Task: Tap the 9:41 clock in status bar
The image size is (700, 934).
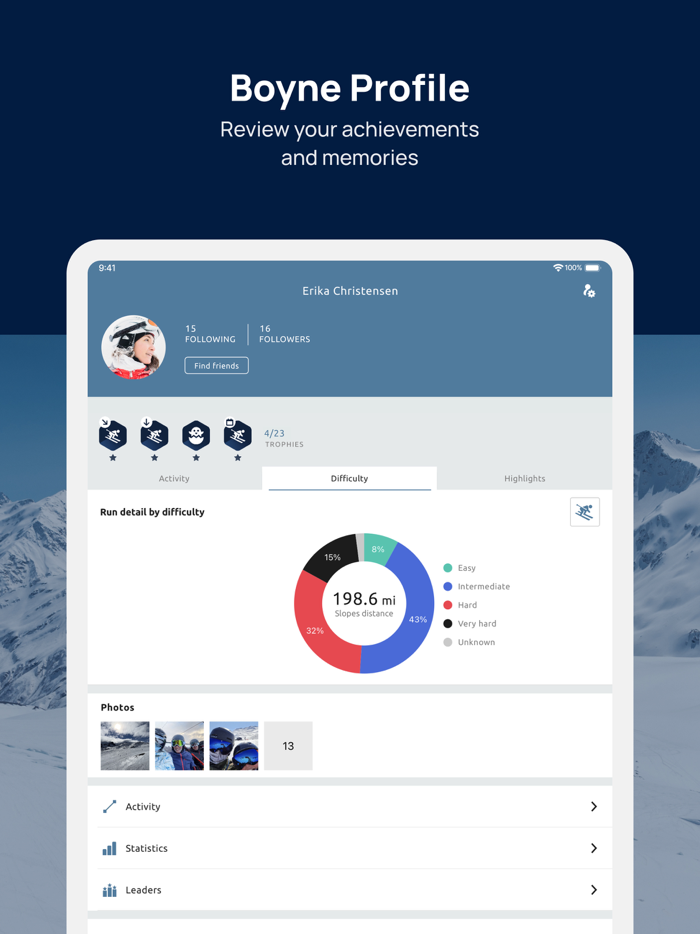Action: [107, 268]
